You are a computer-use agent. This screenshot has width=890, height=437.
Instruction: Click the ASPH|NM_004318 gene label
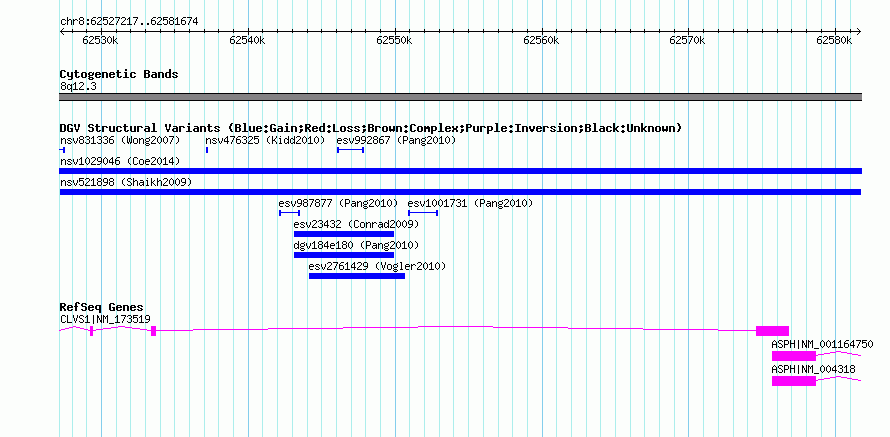813,369
